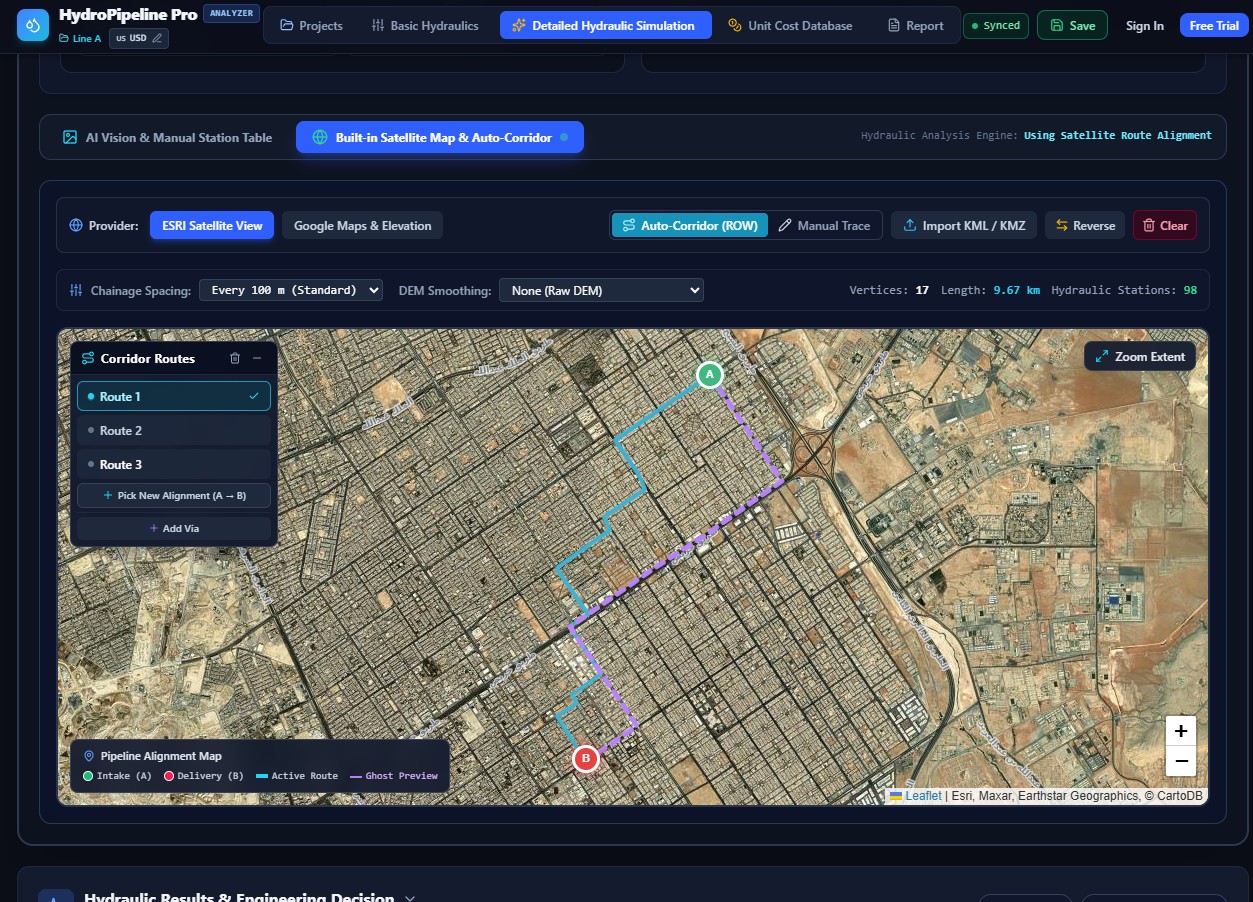The height and width of the screenshot is (902, 1253).
Task: Click the green Synced status indicator
Action: (995, 26)
